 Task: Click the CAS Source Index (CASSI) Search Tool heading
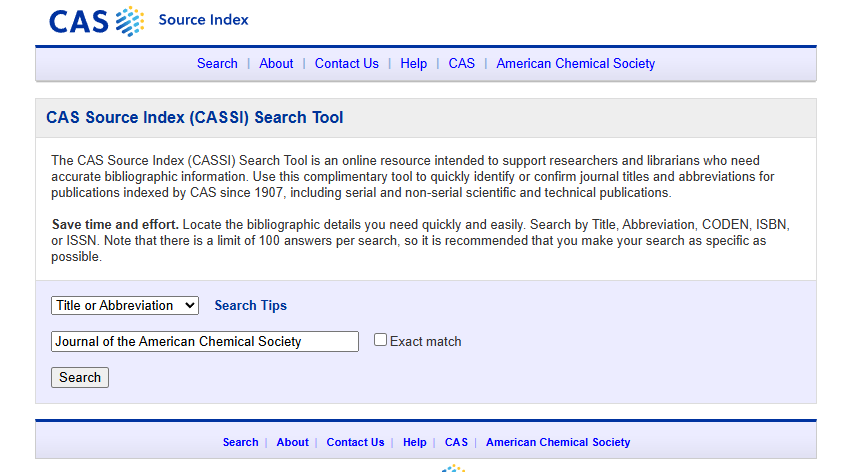[194, 118]
